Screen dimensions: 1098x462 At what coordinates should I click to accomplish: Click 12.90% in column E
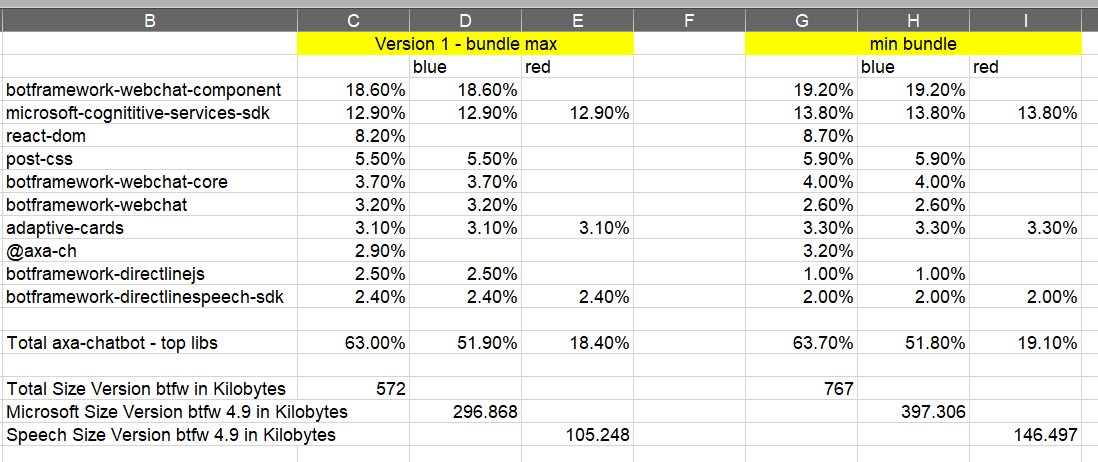599,113
